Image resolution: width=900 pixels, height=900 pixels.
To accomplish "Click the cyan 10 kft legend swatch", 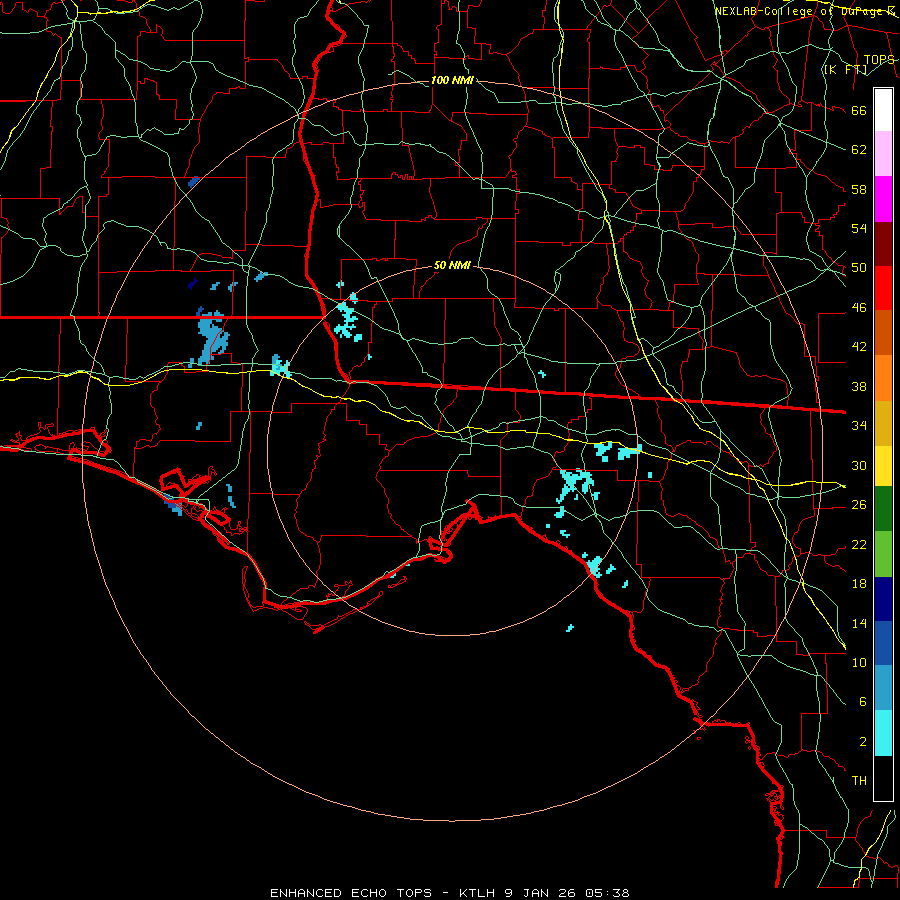I will pos(883,733).
